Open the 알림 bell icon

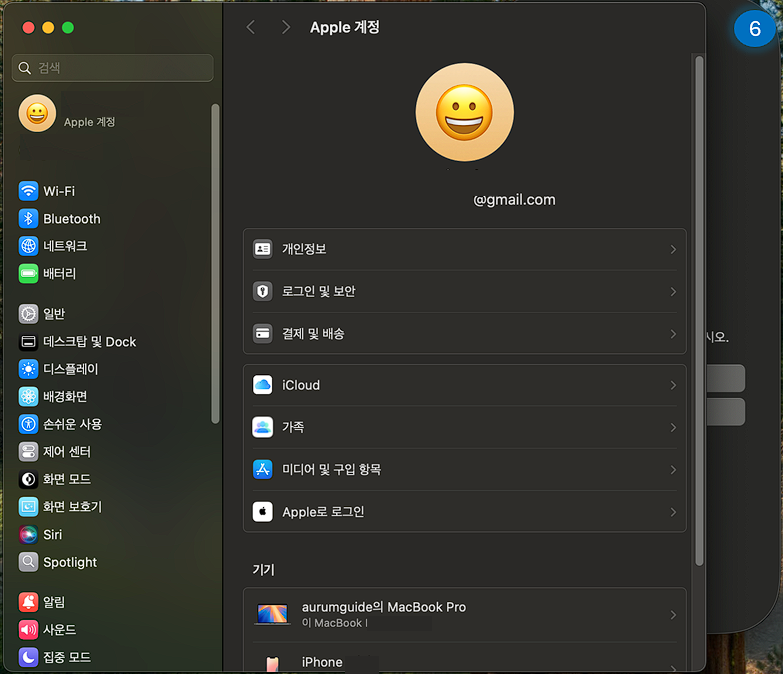[28, 602]
